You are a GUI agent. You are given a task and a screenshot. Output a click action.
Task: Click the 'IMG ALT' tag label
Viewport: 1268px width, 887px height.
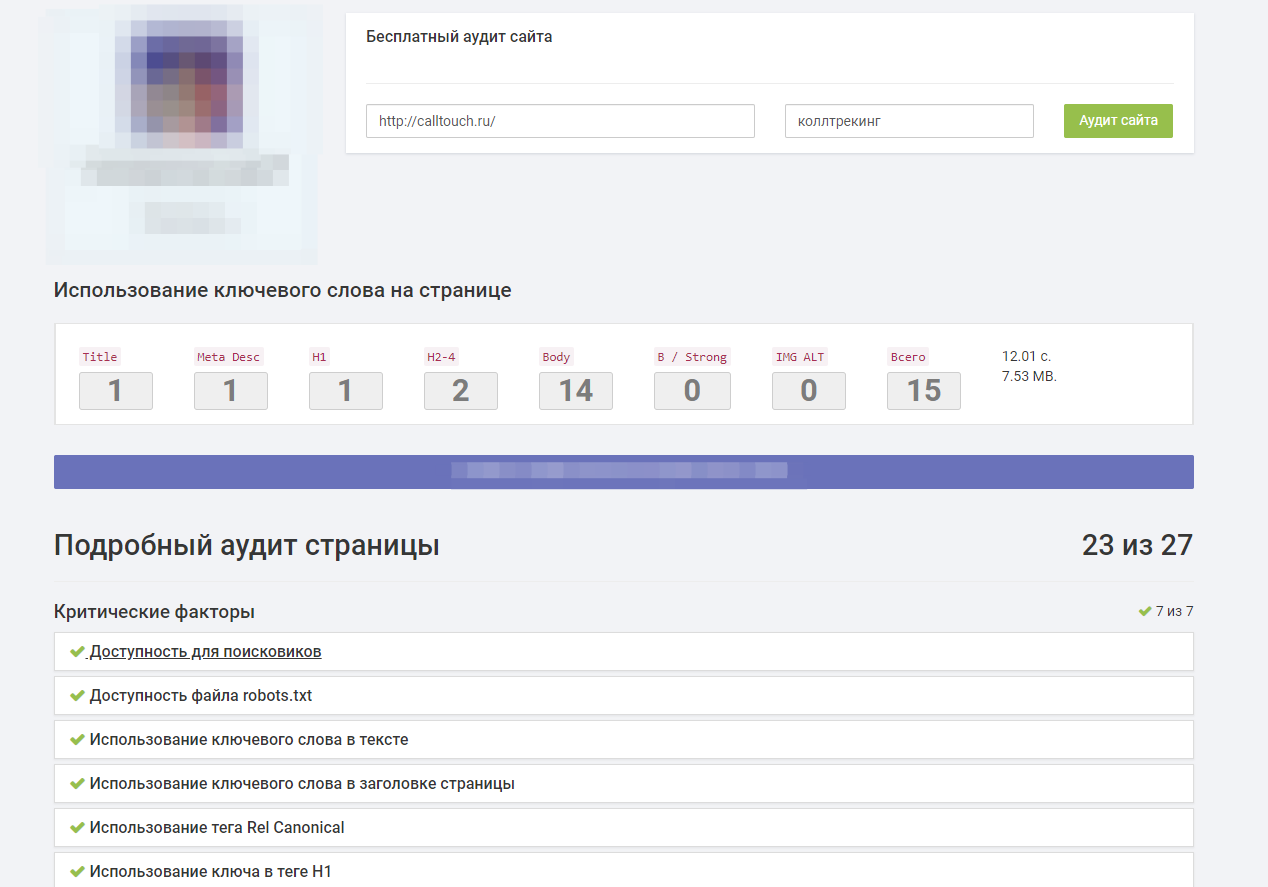[800, 357]
